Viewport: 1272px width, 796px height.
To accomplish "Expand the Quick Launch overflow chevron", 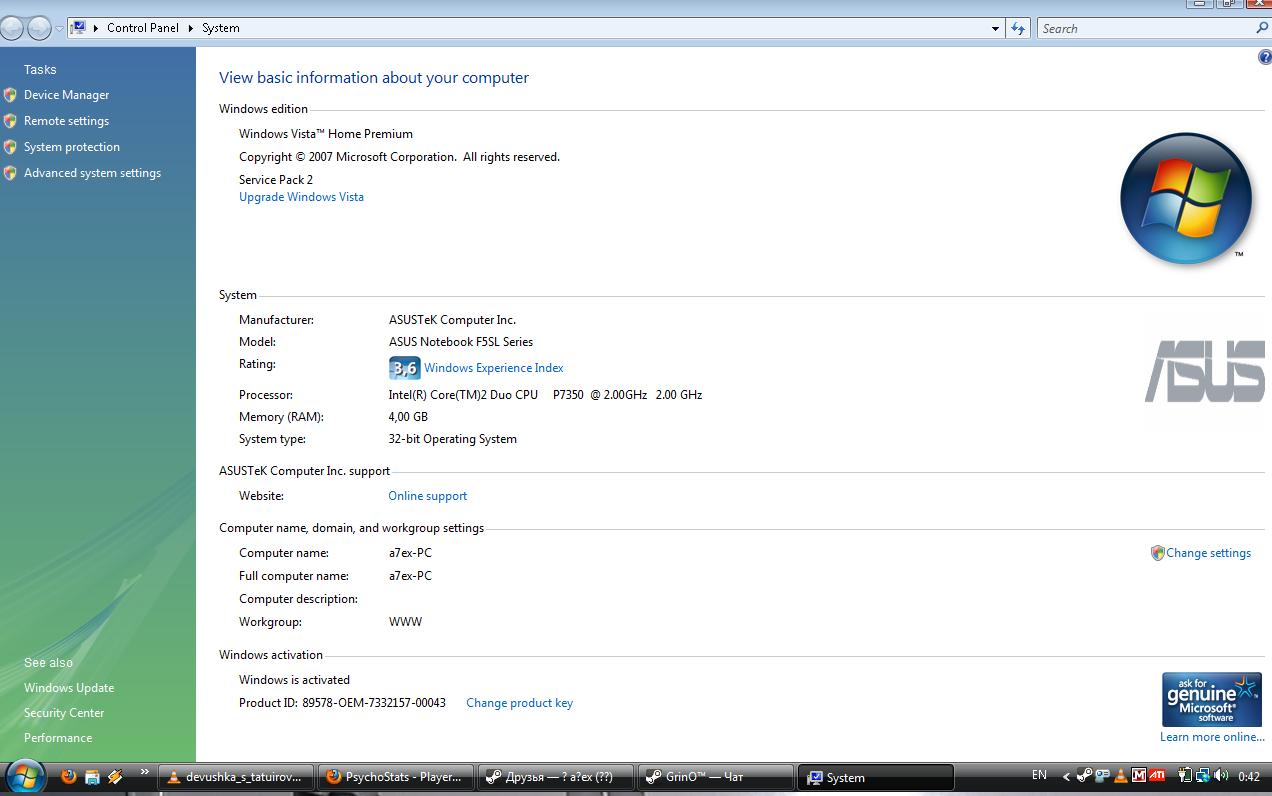I will (x=144, y=772).
